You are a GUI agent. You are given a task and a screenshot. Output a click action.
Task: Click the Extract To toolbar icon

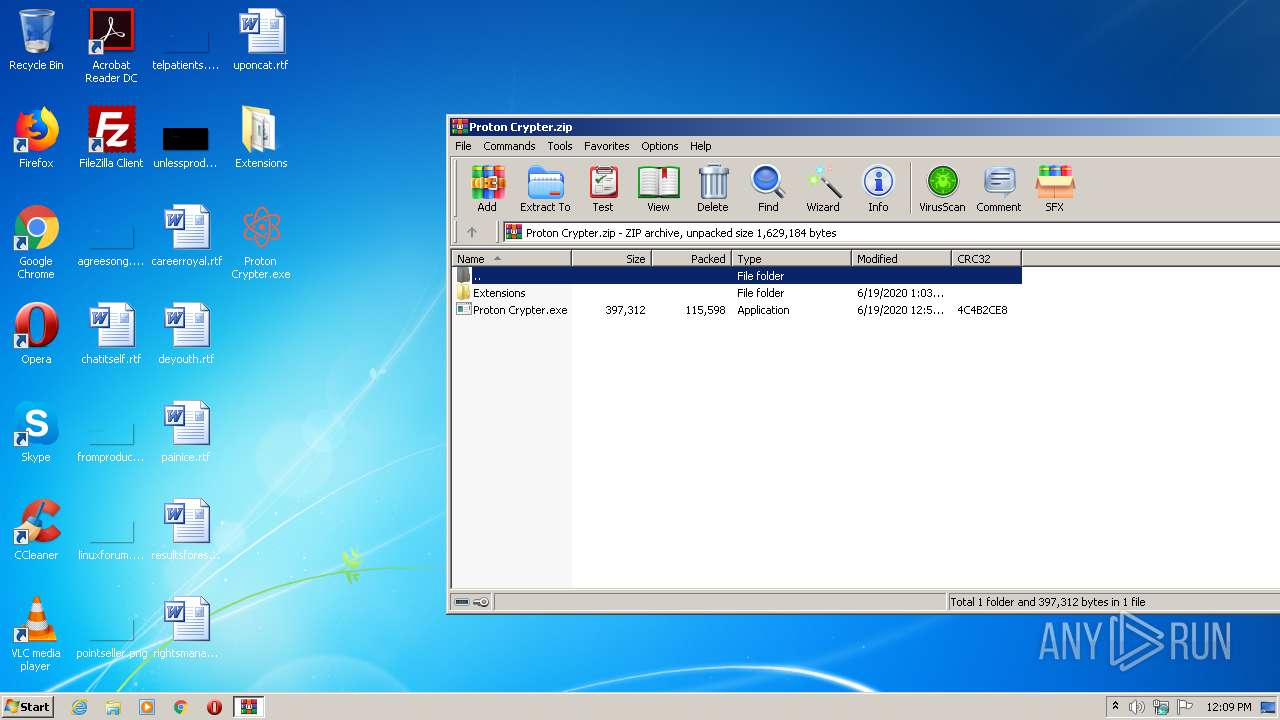point(545,189)
